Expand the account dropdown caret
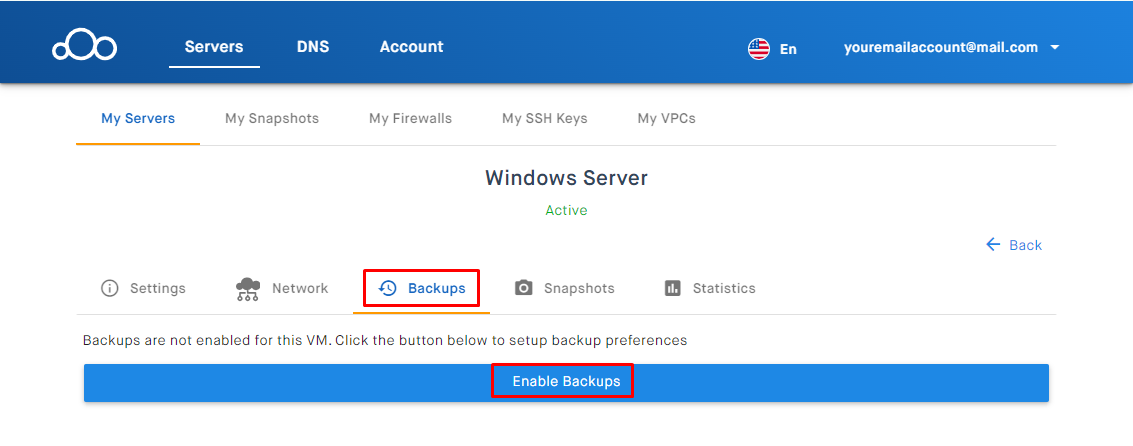The height and width of the screenshot is (446, 1133). coord(1055,47)
